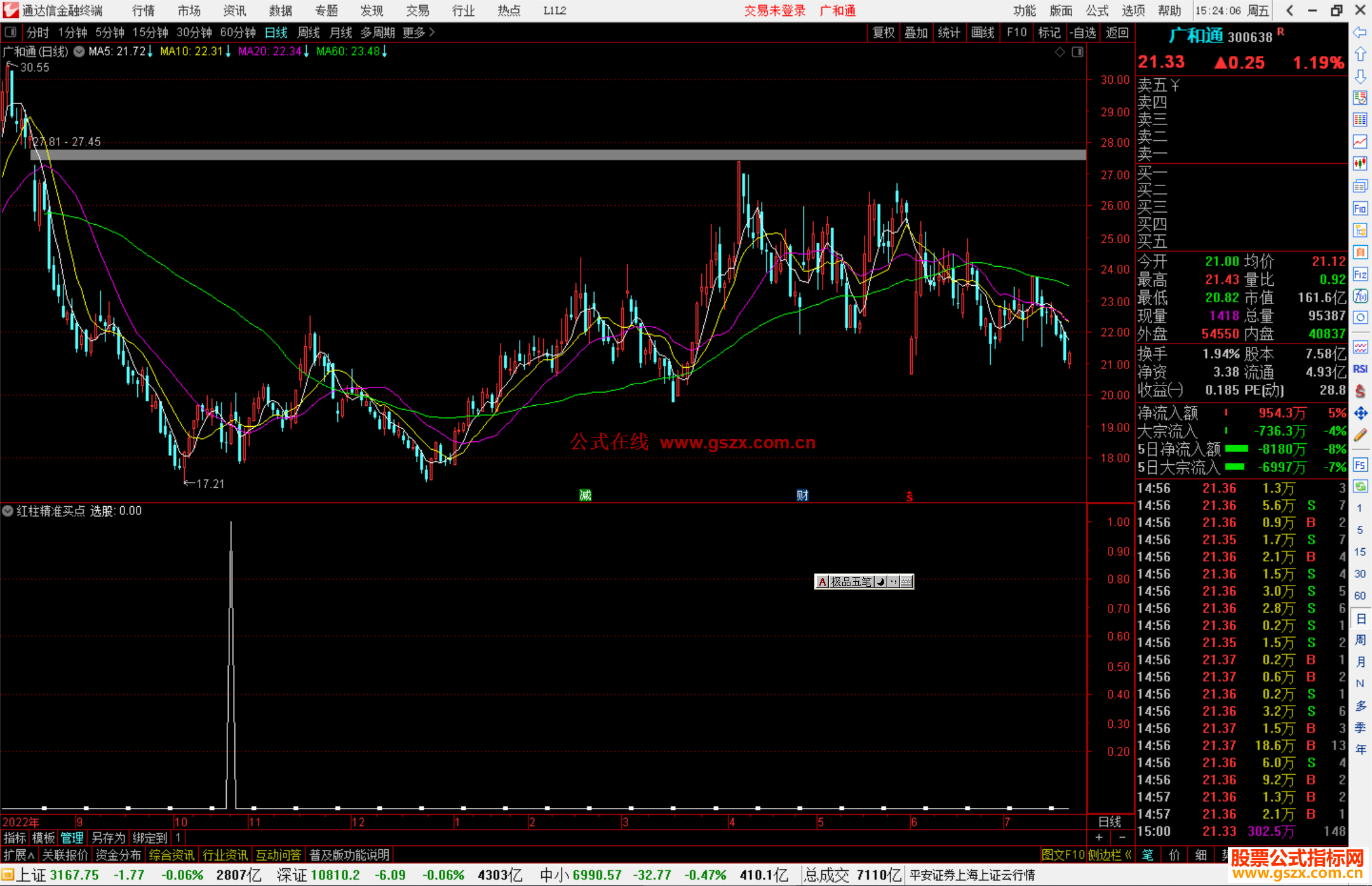
Task: Click the 图文F10 link
Action: 1062,855
